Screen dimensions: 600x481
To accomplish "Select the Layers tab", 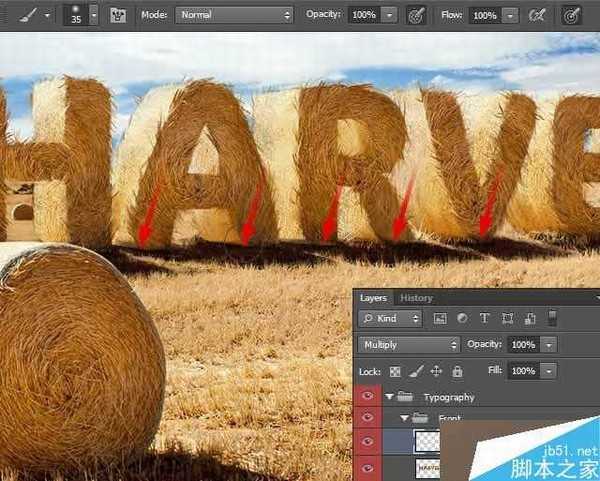I will [373, 298].
